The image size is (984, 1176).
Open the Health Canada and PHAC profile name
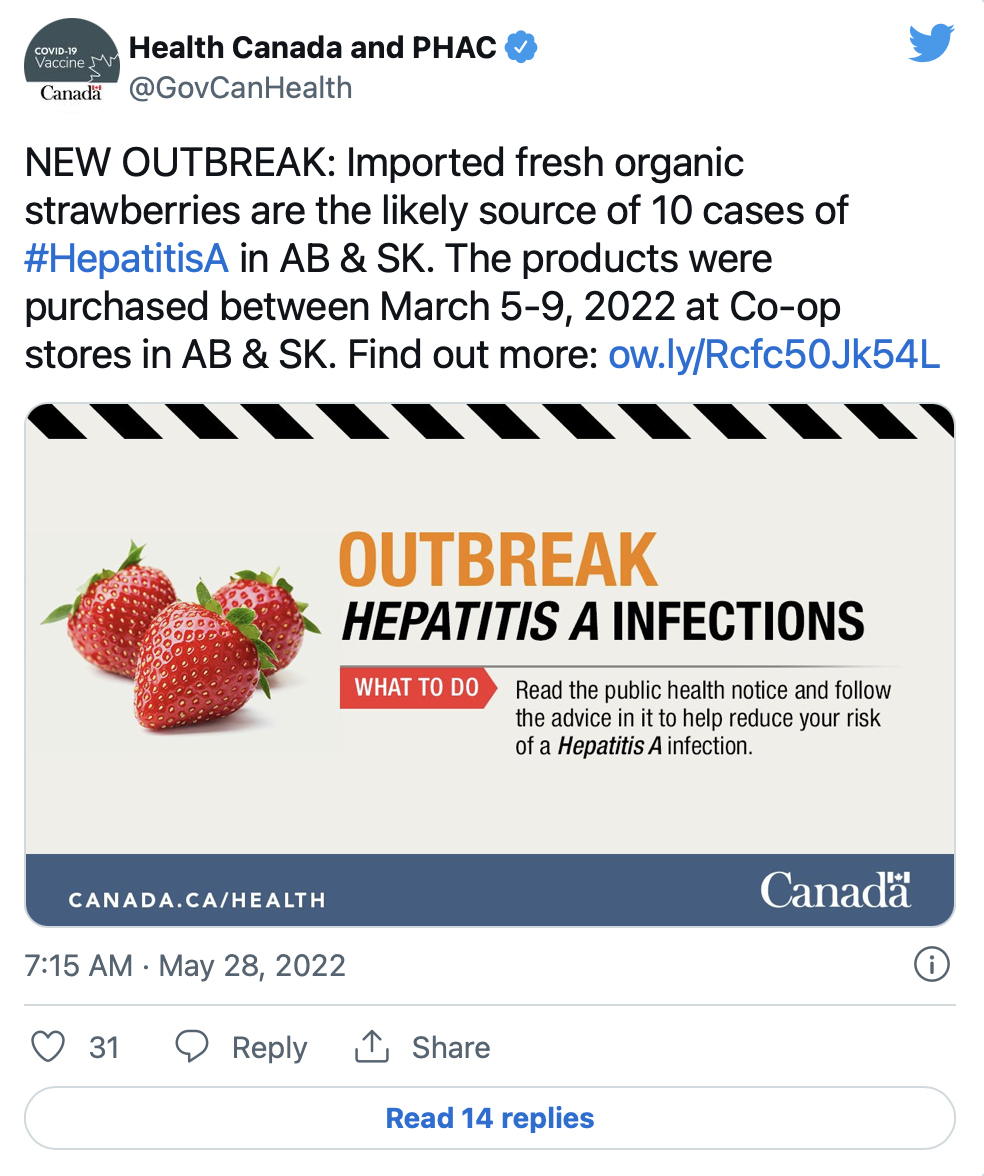click(313, 46)
